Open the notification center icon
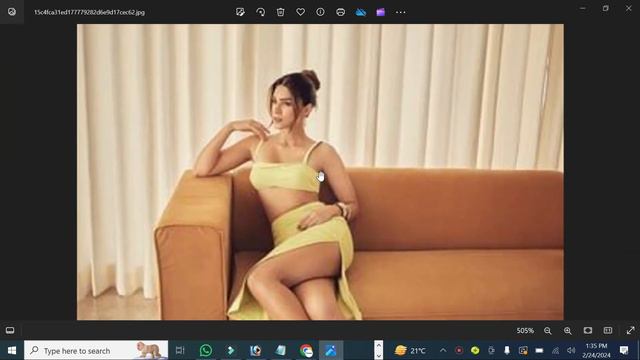Image resolution: width=640 pixels, height=360 pixels. click(624, 350)
